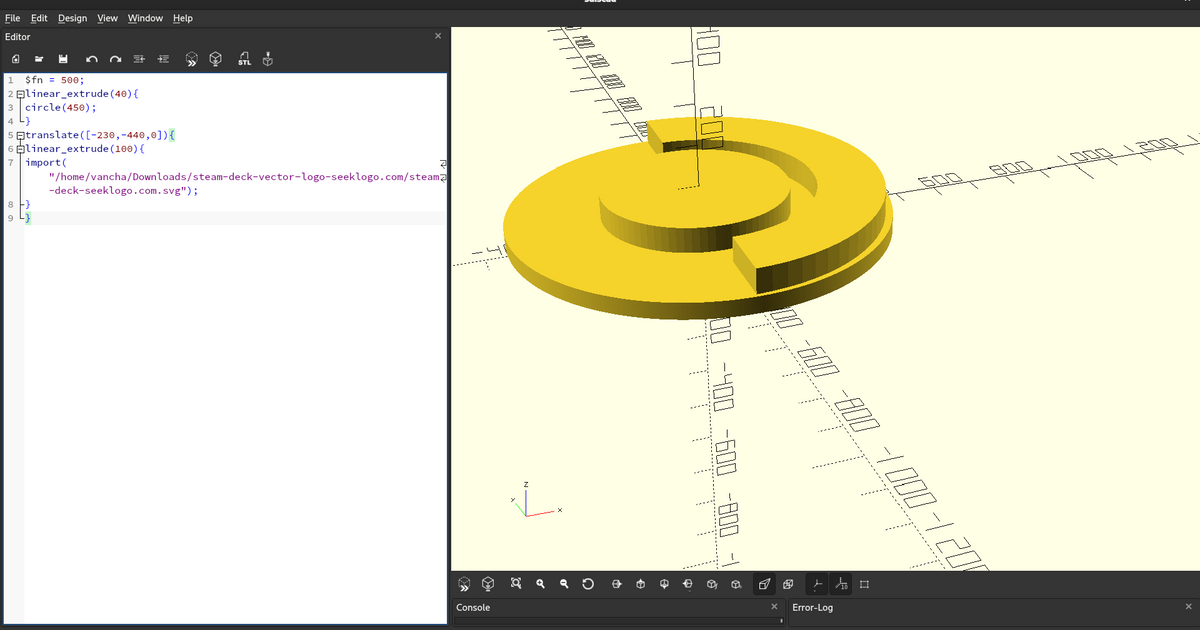Switch to Front view
The height and width of the screenshot is (630, 1200).
click(712, 583)
